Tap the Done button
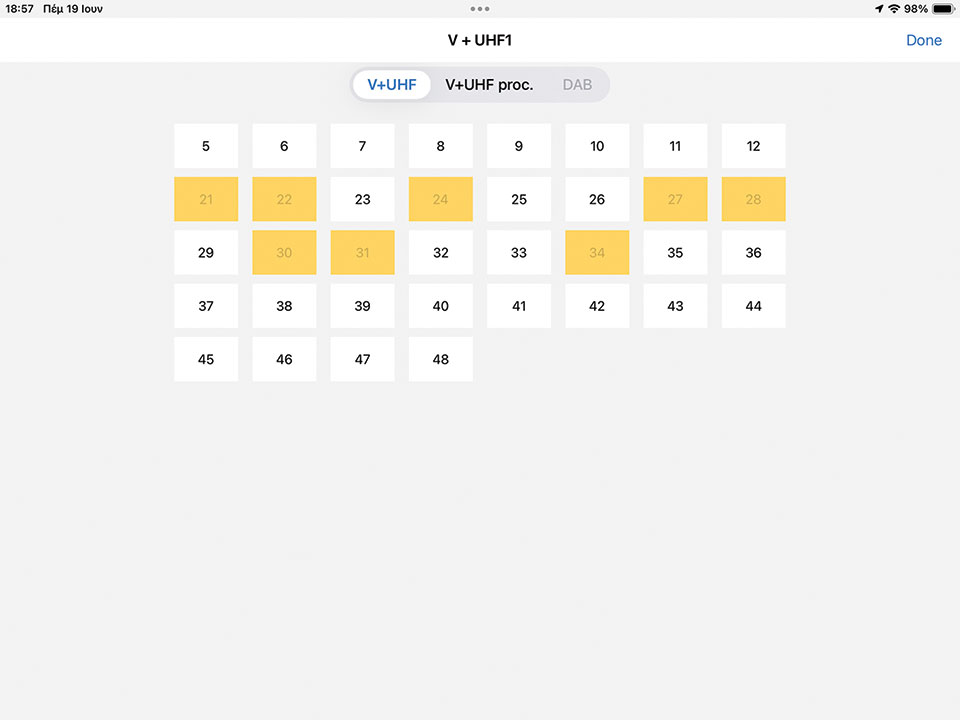This screenshot has height=720, width=960. [923, 40]
